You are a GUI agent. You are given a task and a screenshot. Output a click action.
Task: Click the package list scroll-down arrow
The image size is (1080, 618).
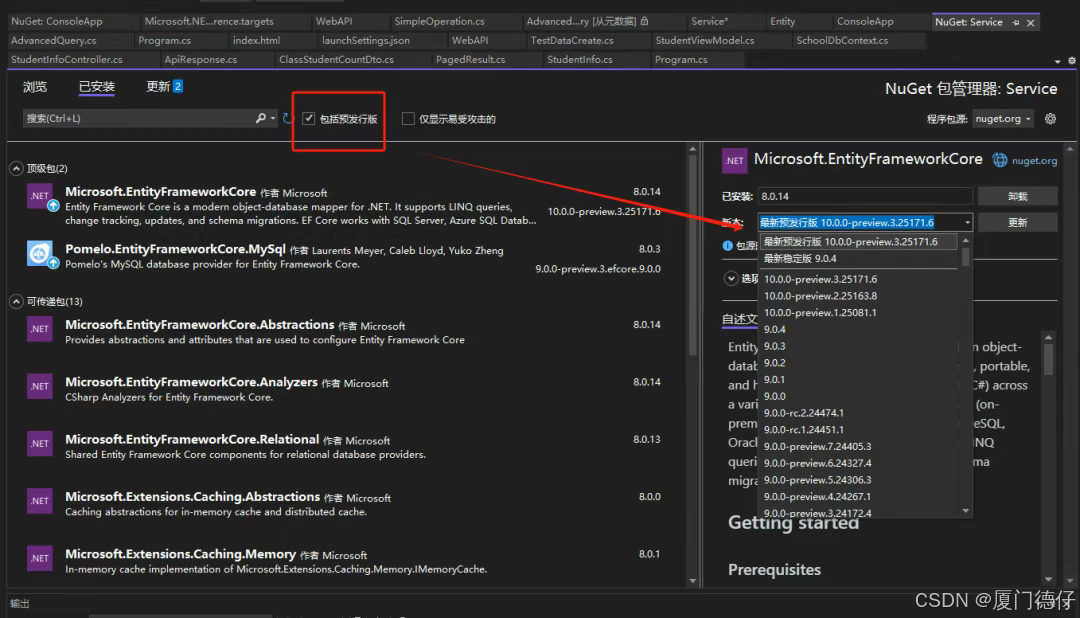coord(693,581)
